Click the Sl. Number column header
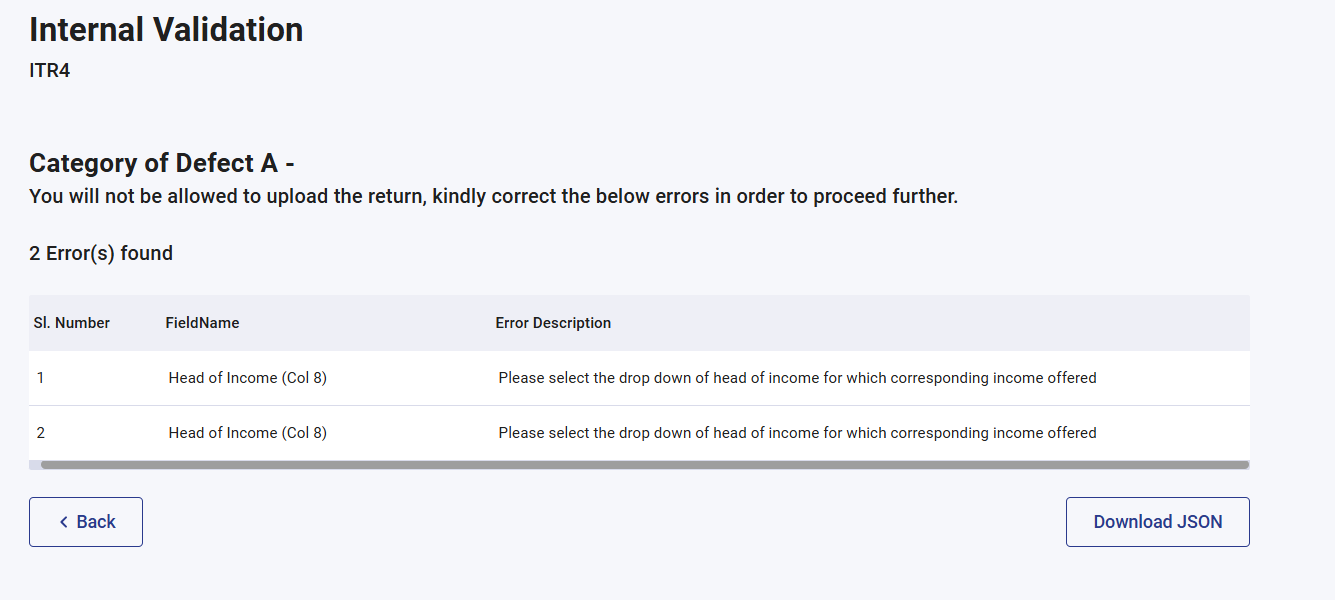Image resolution: width=1335 pixels, height=600 pixels. pos(72,323)
